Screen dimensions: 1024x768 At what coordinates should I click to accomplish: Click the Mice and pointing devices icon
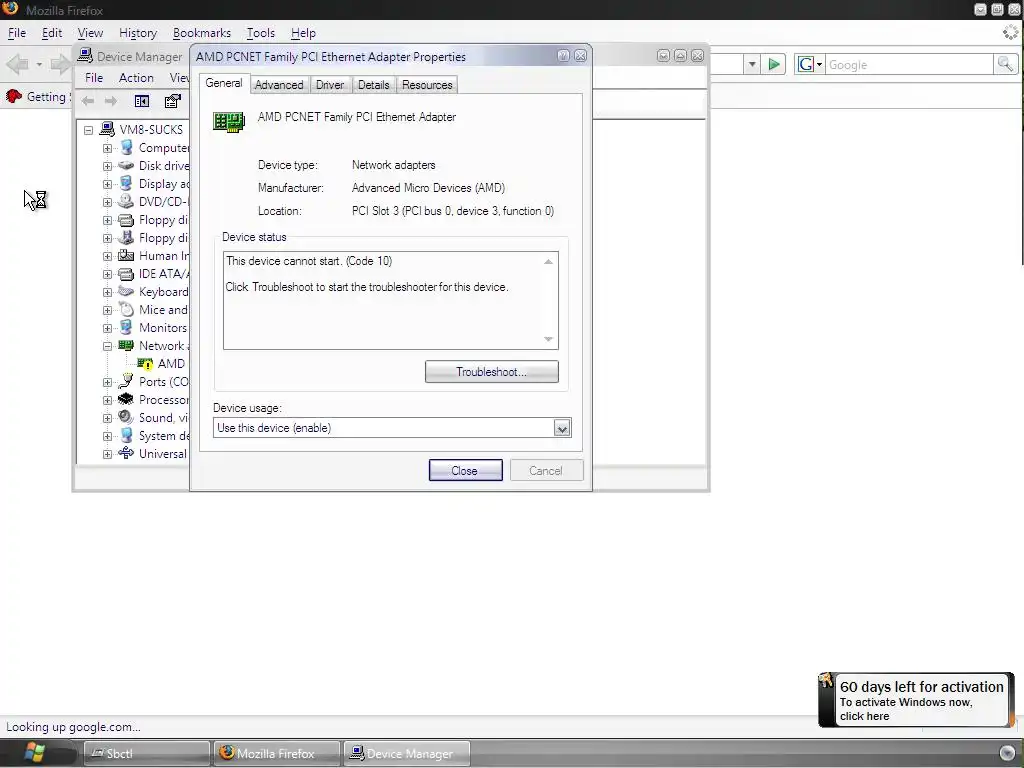[x=126, y=310]
